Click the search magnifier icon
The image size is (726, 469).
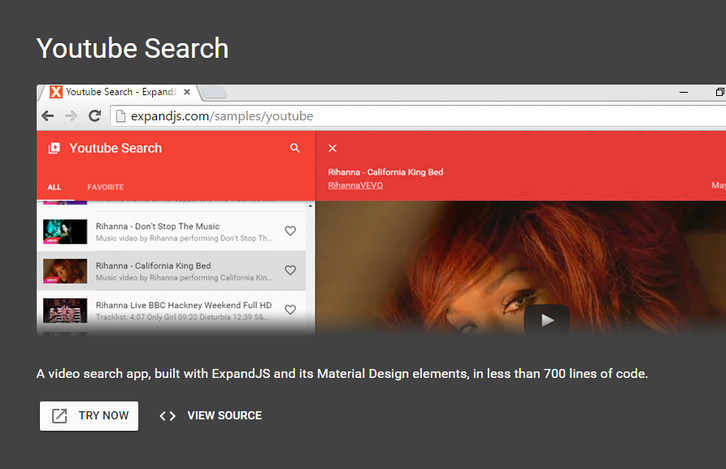[x=295, y=148]
